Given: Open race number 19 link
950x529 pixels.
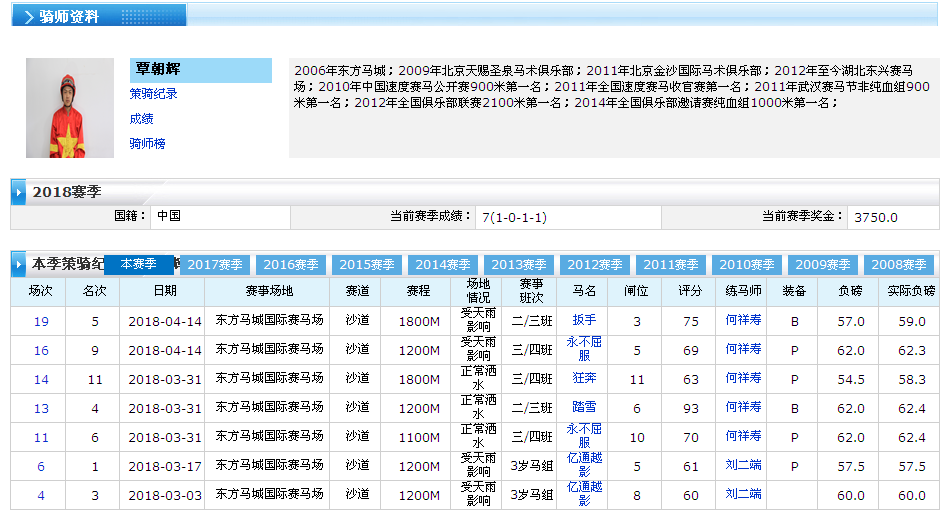Looking at the screenshot, I should [x=41, y=322].
